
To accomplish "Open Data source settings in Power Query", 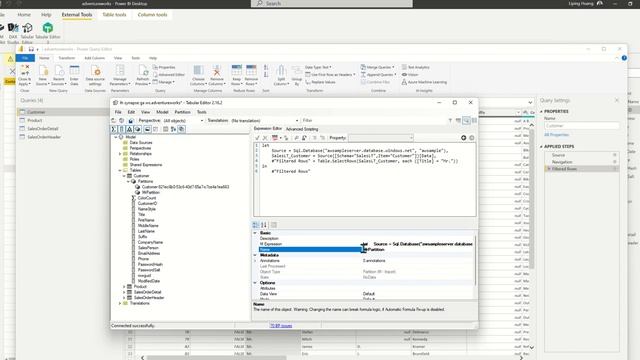I will click(x=95, y=75).
